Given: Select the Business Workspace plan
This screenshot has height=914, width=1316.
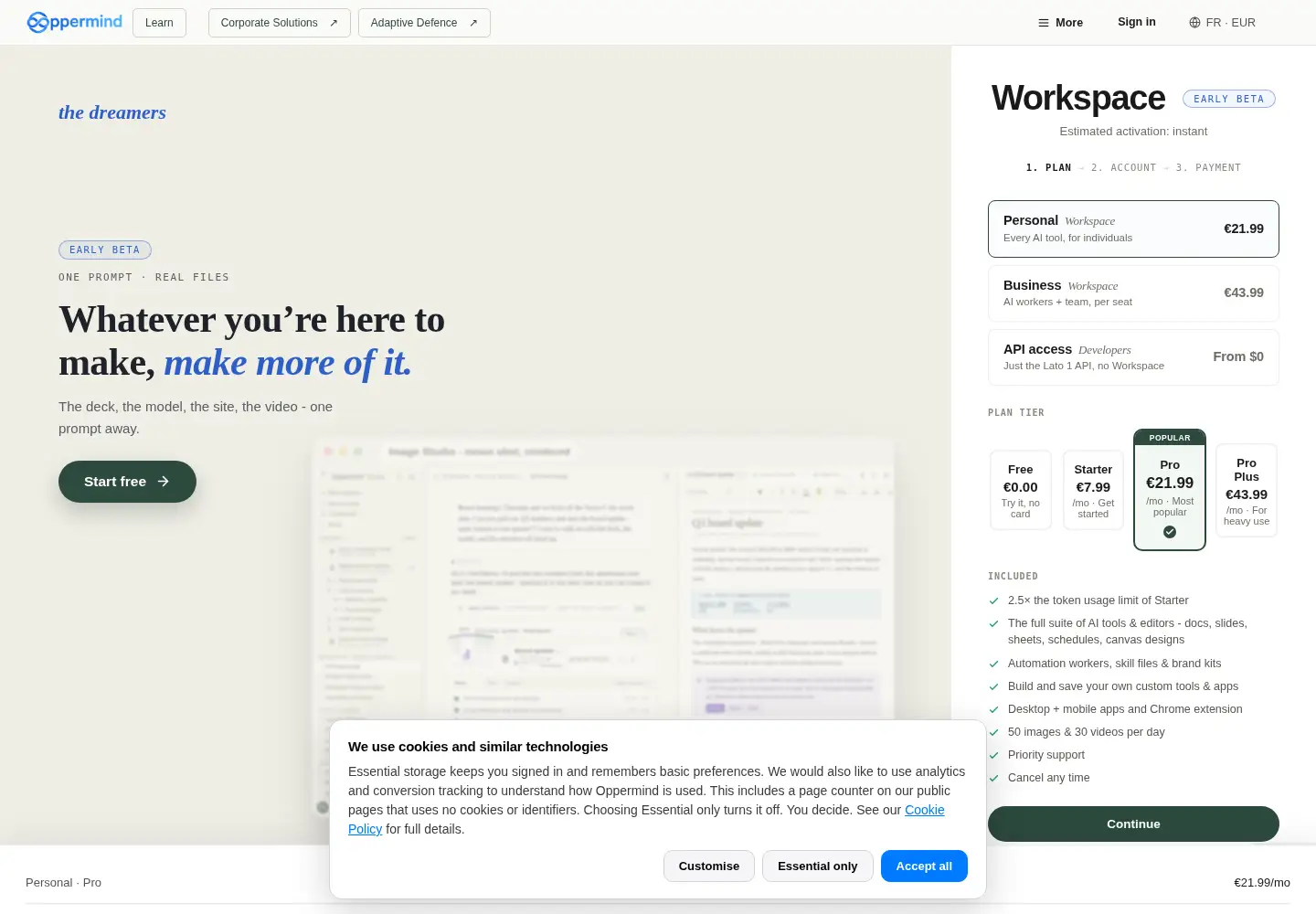Looking at the screenshot, I should 1133,292.
